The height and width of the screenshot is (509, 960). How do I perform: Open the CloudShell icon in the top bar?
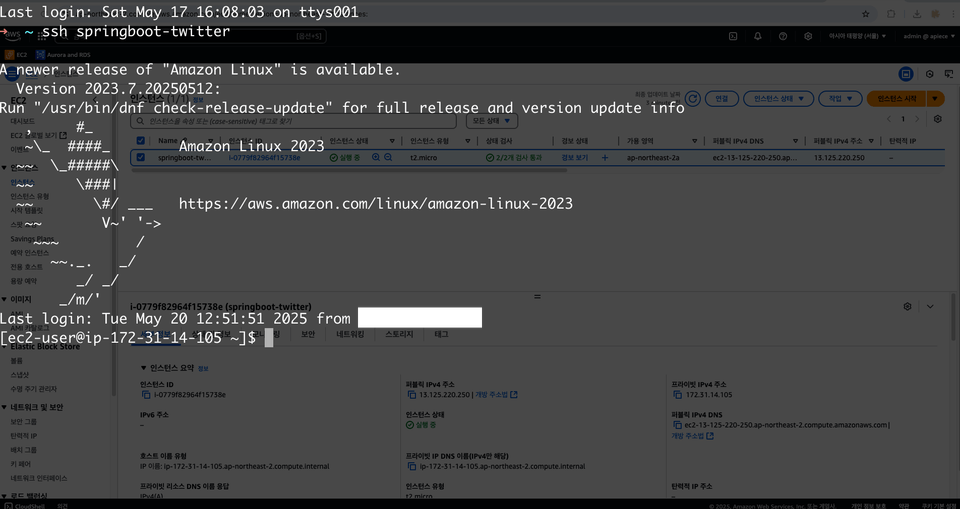tap(732, 36)
